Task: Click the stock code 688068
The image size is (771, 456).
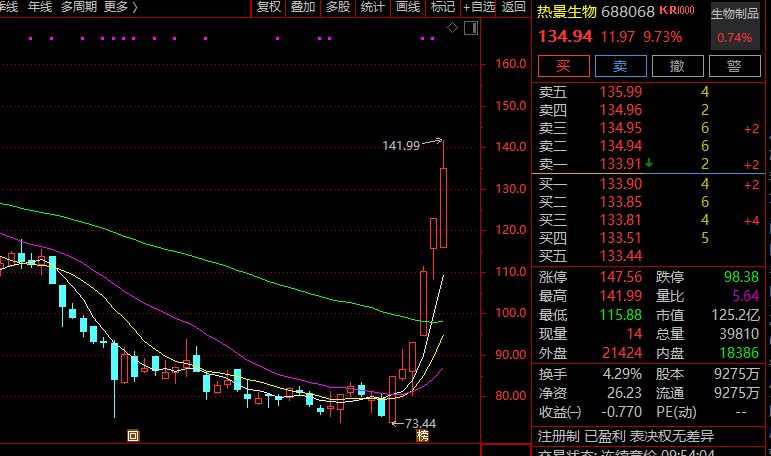Action: 627,11
